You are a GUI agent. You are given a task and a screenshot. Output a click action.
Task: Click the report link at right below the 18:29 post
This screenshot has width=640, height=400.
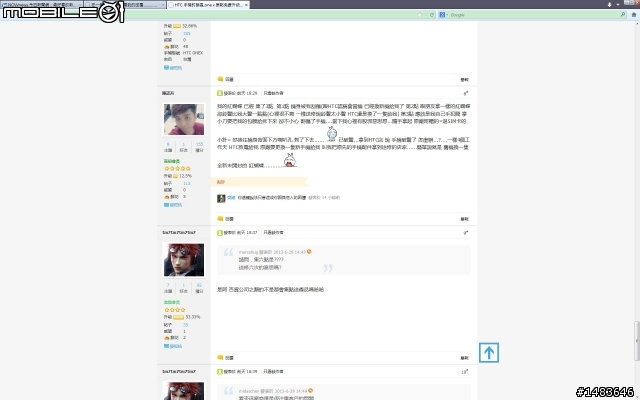point(464,219)
